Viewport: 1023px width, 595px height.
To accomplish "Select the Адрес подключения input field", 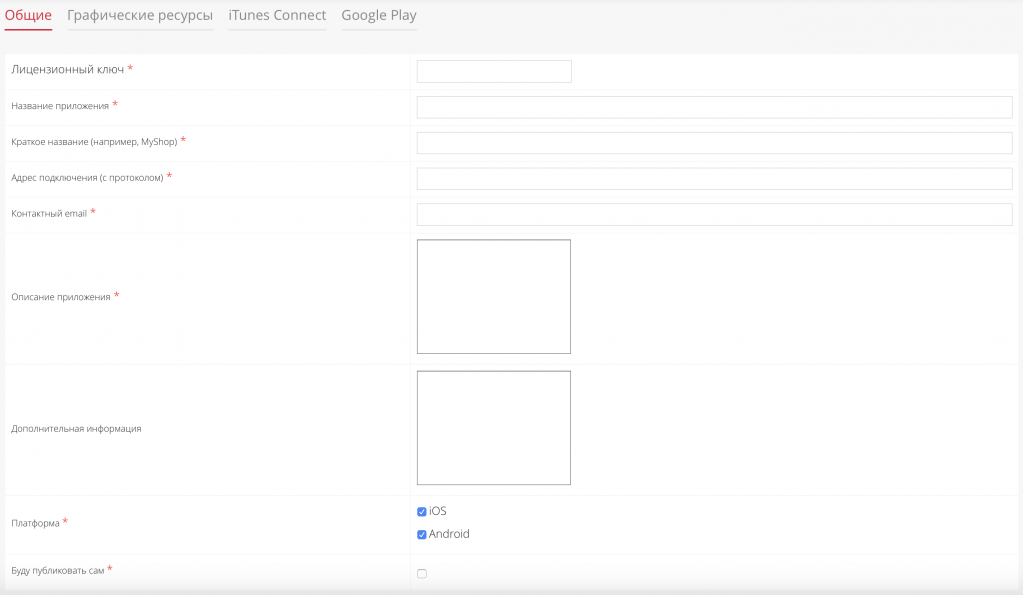I will click(714, 179).
